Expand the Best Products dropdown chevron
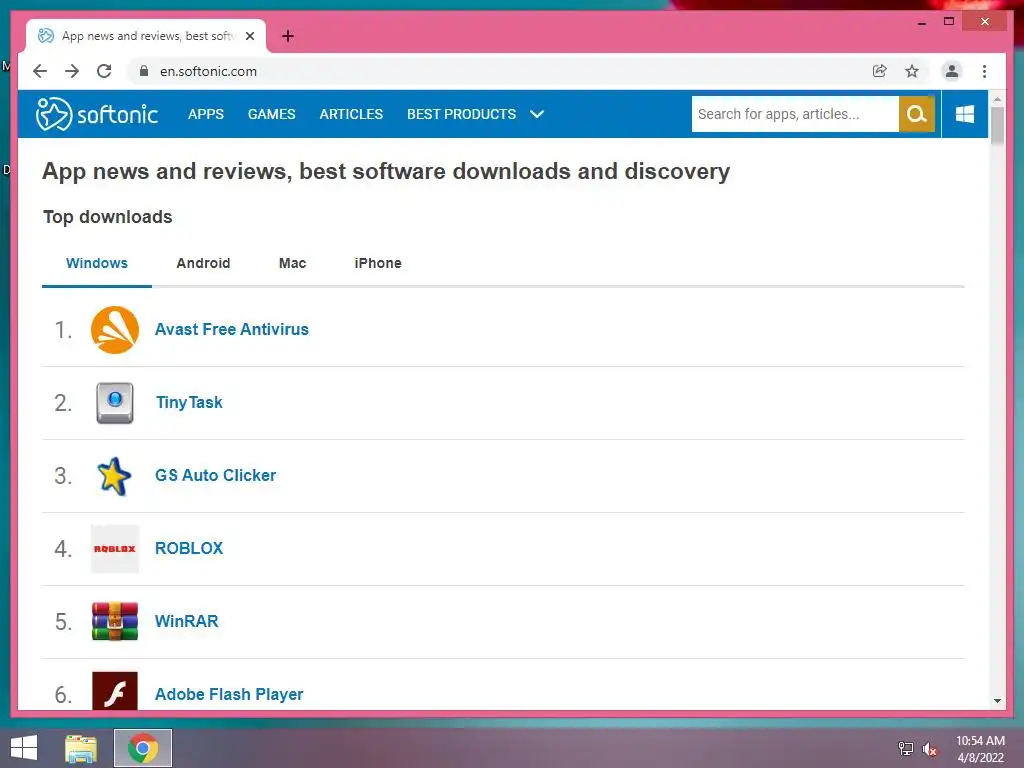1024x768 pixels. pyautogui.click(x=537, y=114)
